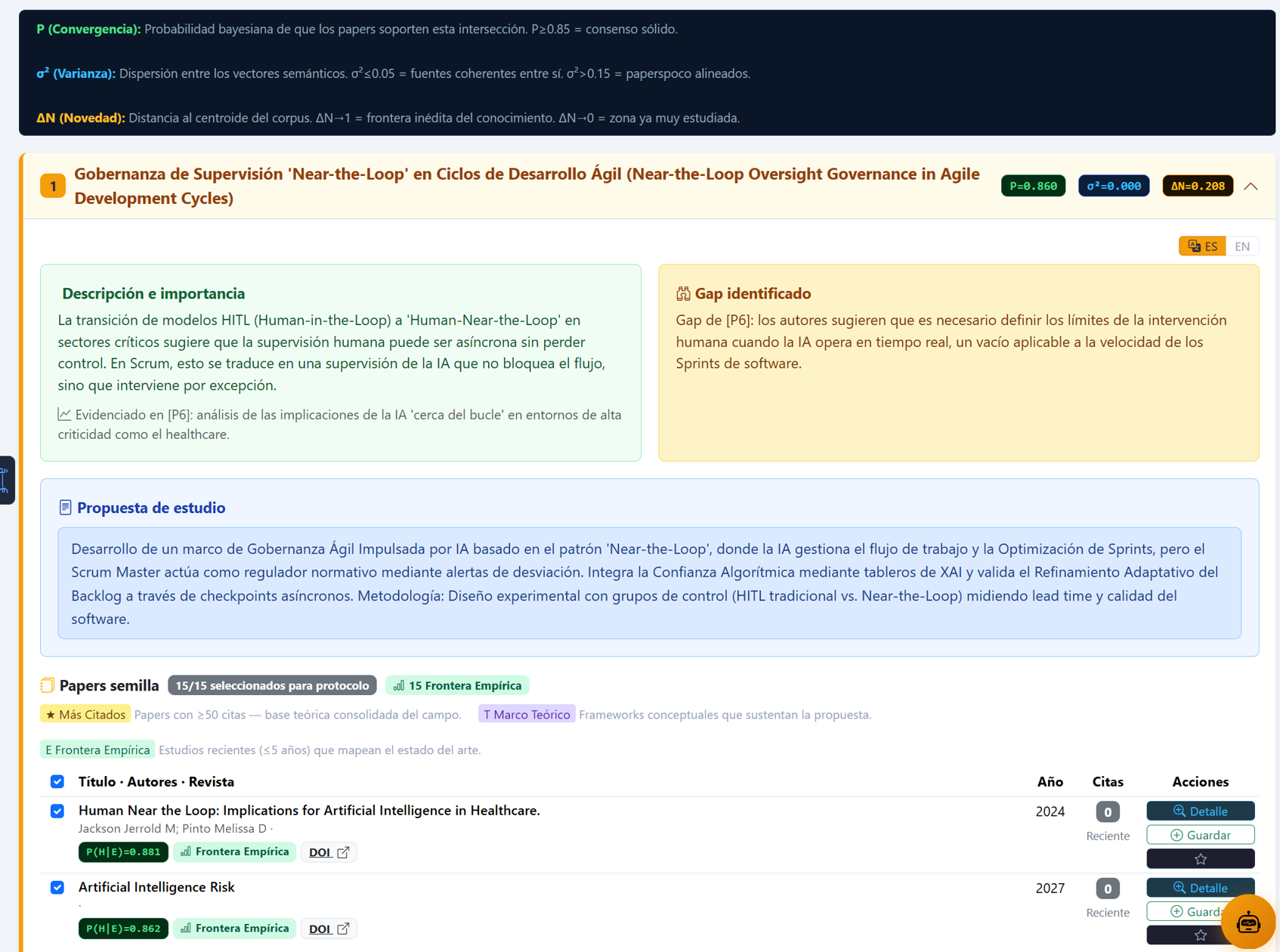Click Frontera Empírica tag on Human Near the Loop

tap(234, 852)
